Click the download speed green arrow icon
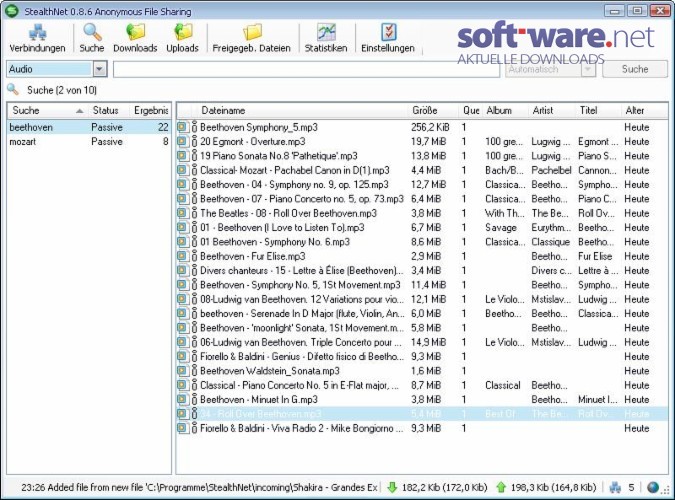 [x=392, y=488]
